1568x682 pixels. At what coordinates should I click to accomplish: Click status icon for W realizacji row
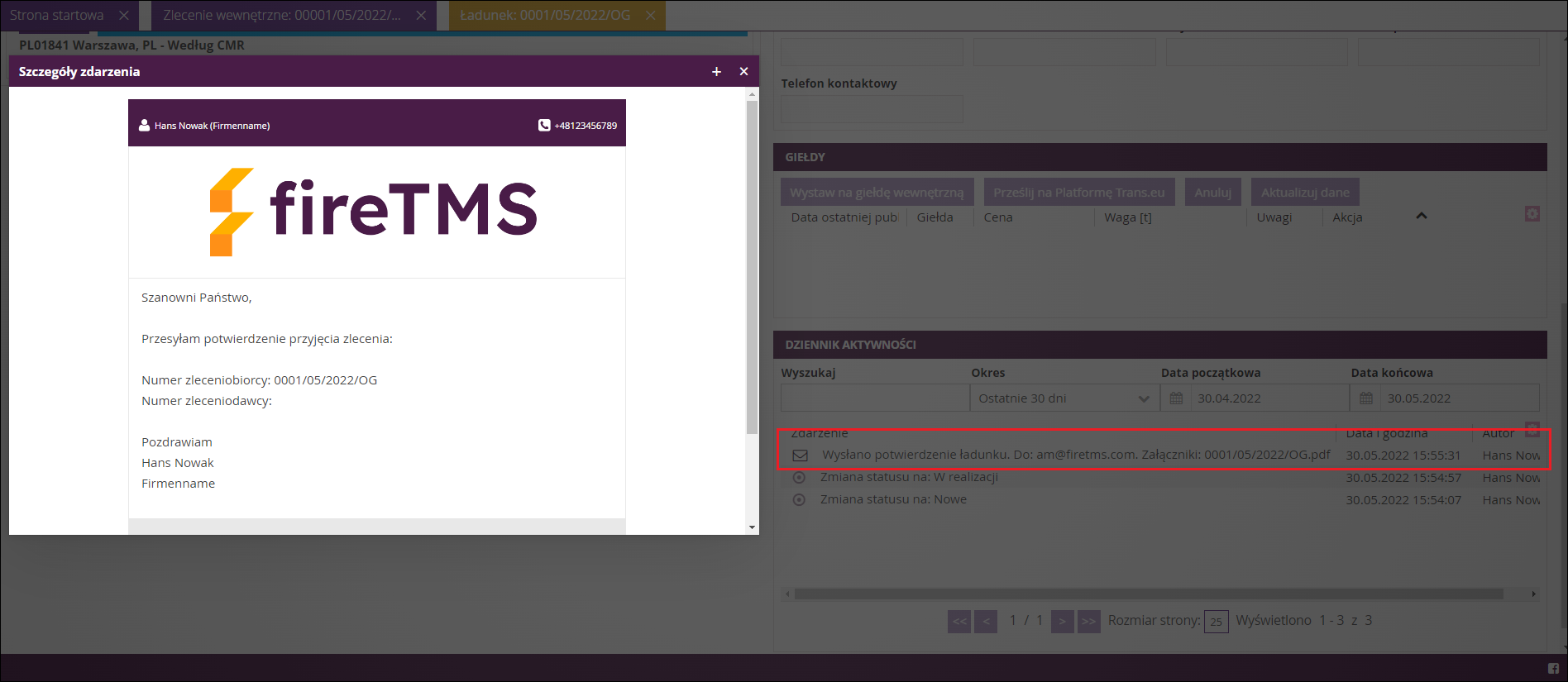pos(799,478)
